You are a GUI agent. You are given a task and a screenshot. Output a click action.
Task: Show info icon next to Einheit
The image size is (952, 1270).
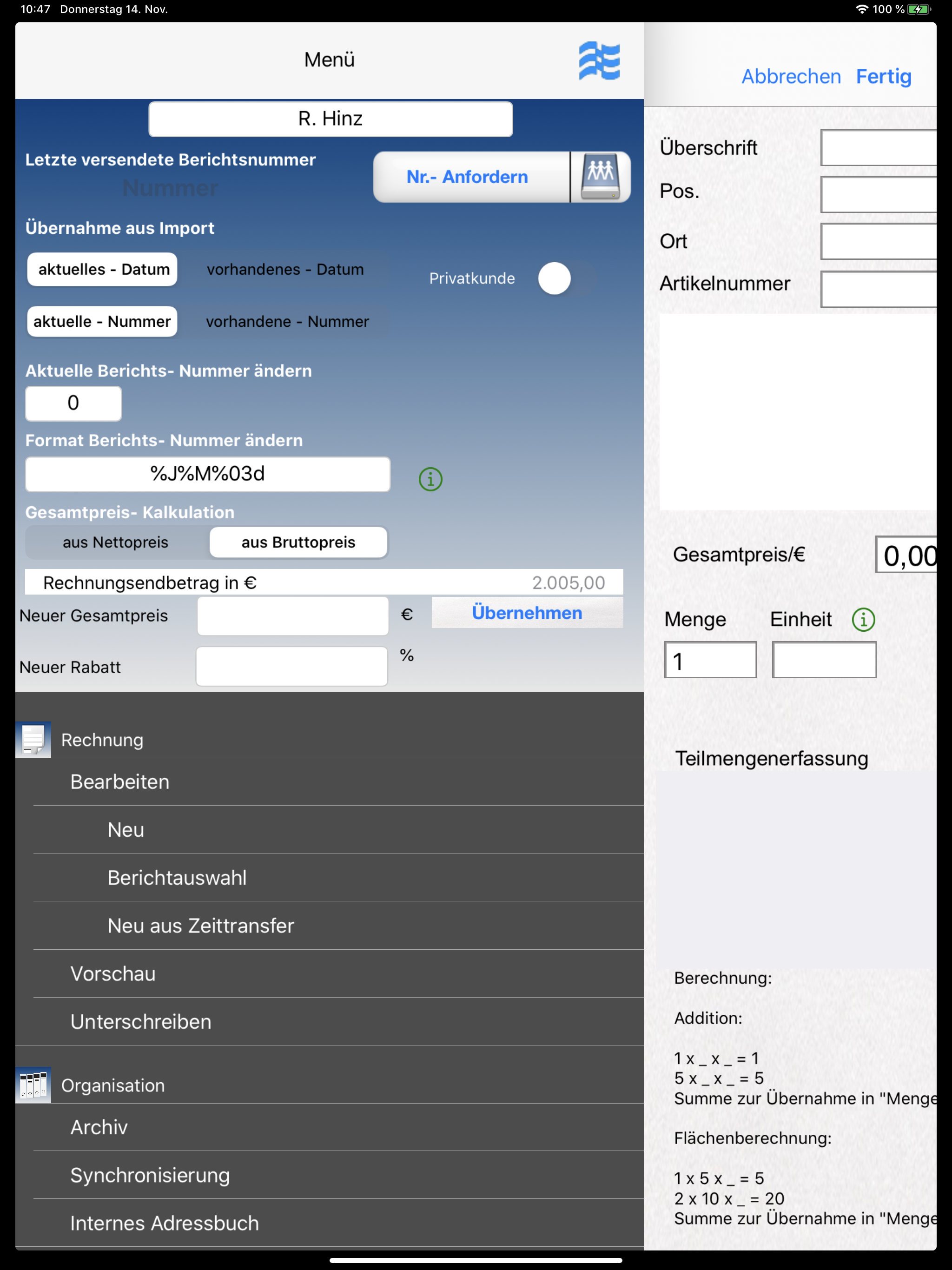(863, 620)
